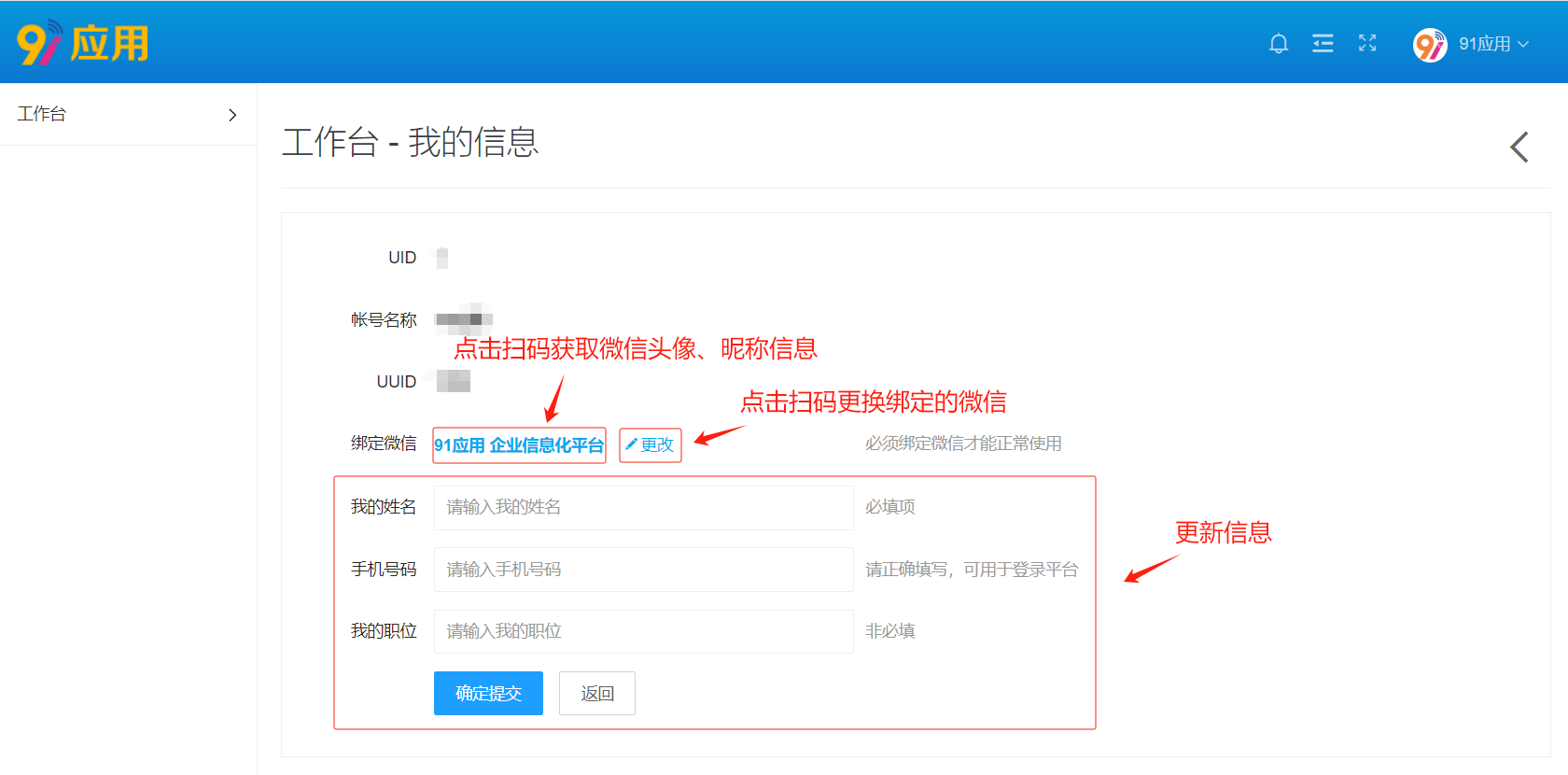
Task: Click the blurred UUID value
Action: coord(453,381)
